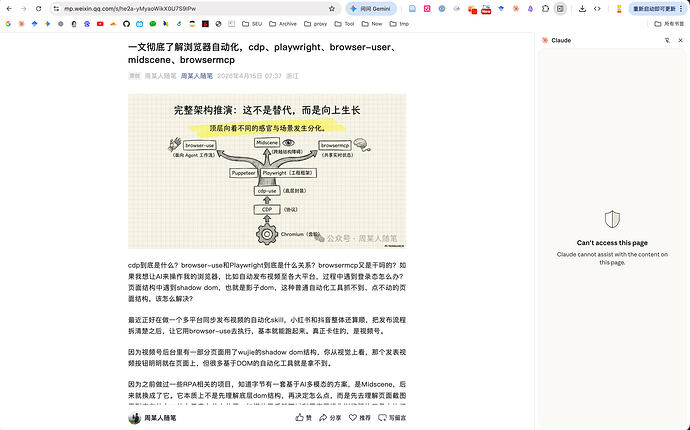Open the Ask Gemini button
This screenshot has height=430, width=690.
point(371,8)
